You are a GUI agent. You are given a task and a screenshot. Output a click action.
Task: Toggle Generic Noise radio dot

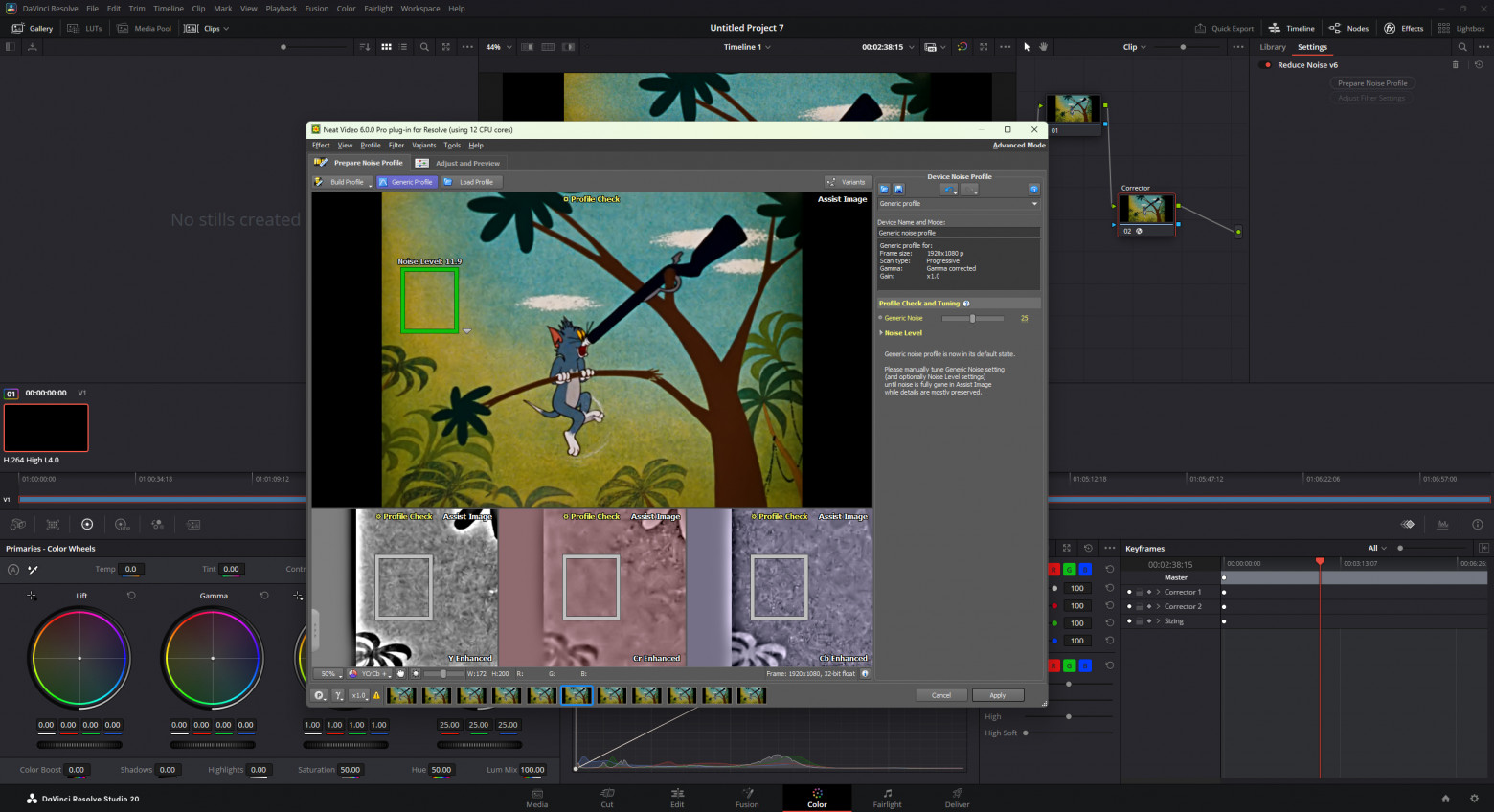click(880, 318)
